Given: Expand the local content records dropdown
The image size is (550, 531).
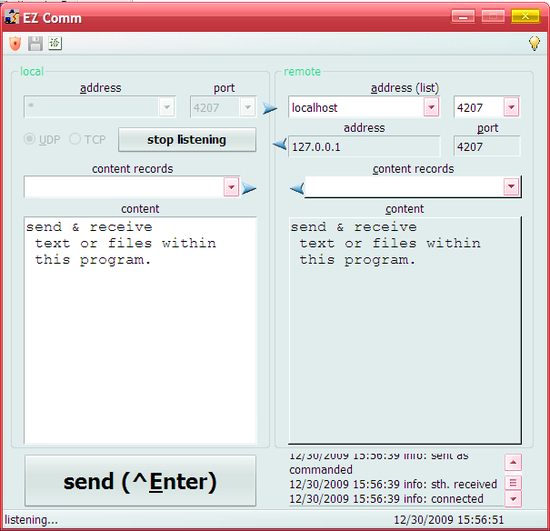Looking at the screenshot, I should [x=231, y=187].
